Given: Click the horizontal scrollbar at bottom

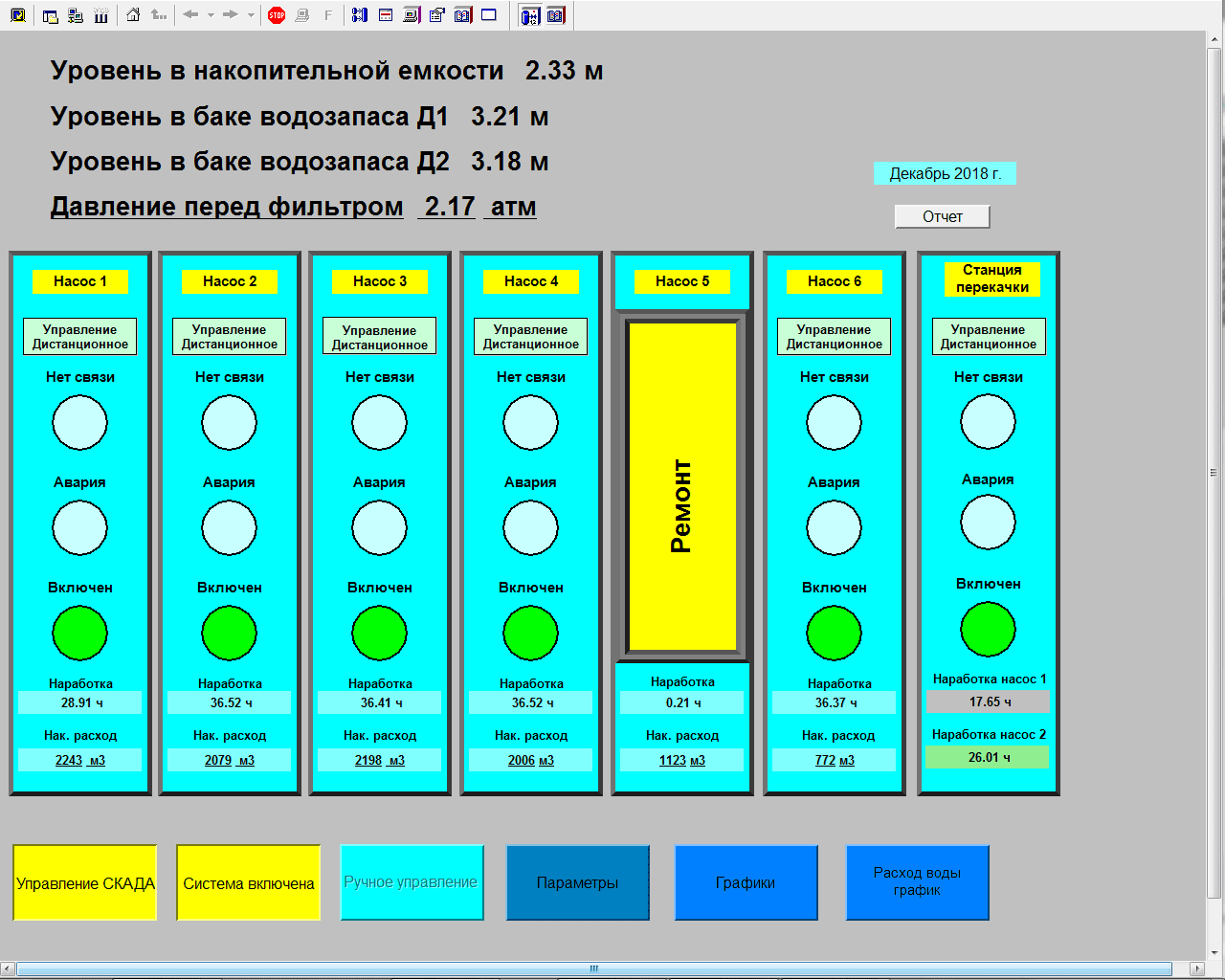Looking at the screenshot, I should point(593,969).
